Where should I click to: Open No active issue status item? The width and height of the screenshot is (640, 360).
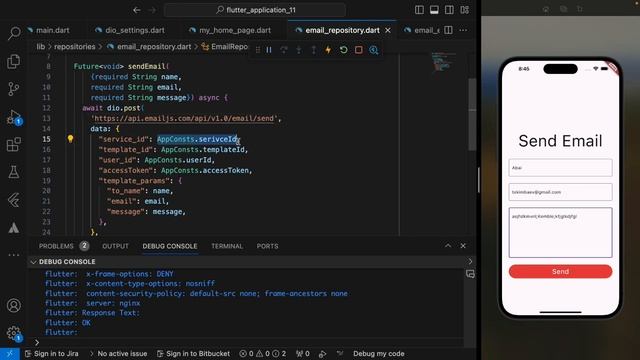[x=118, y=353]
